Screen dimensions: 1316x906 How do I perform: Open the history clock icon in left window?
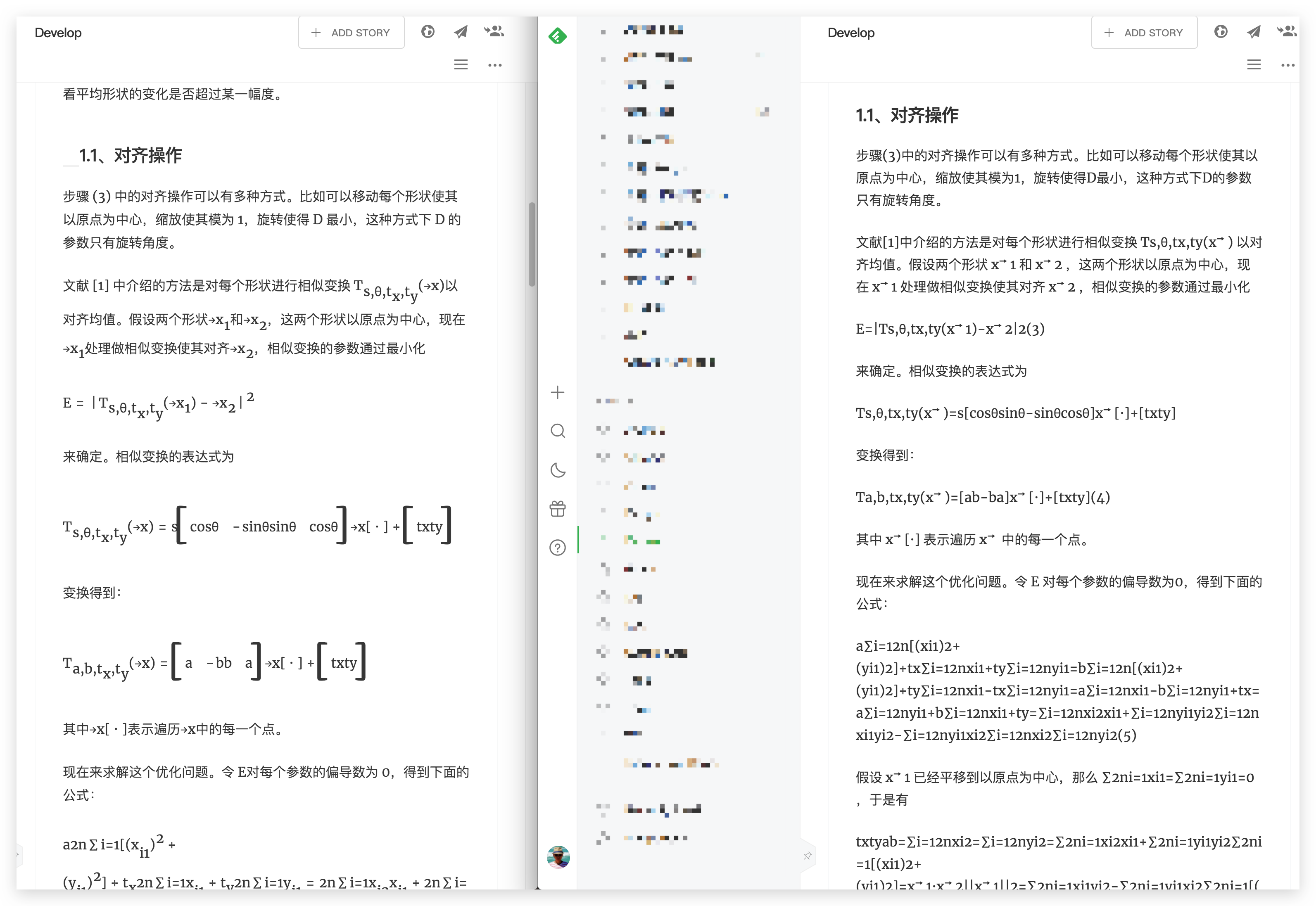[x=428, y=32]
